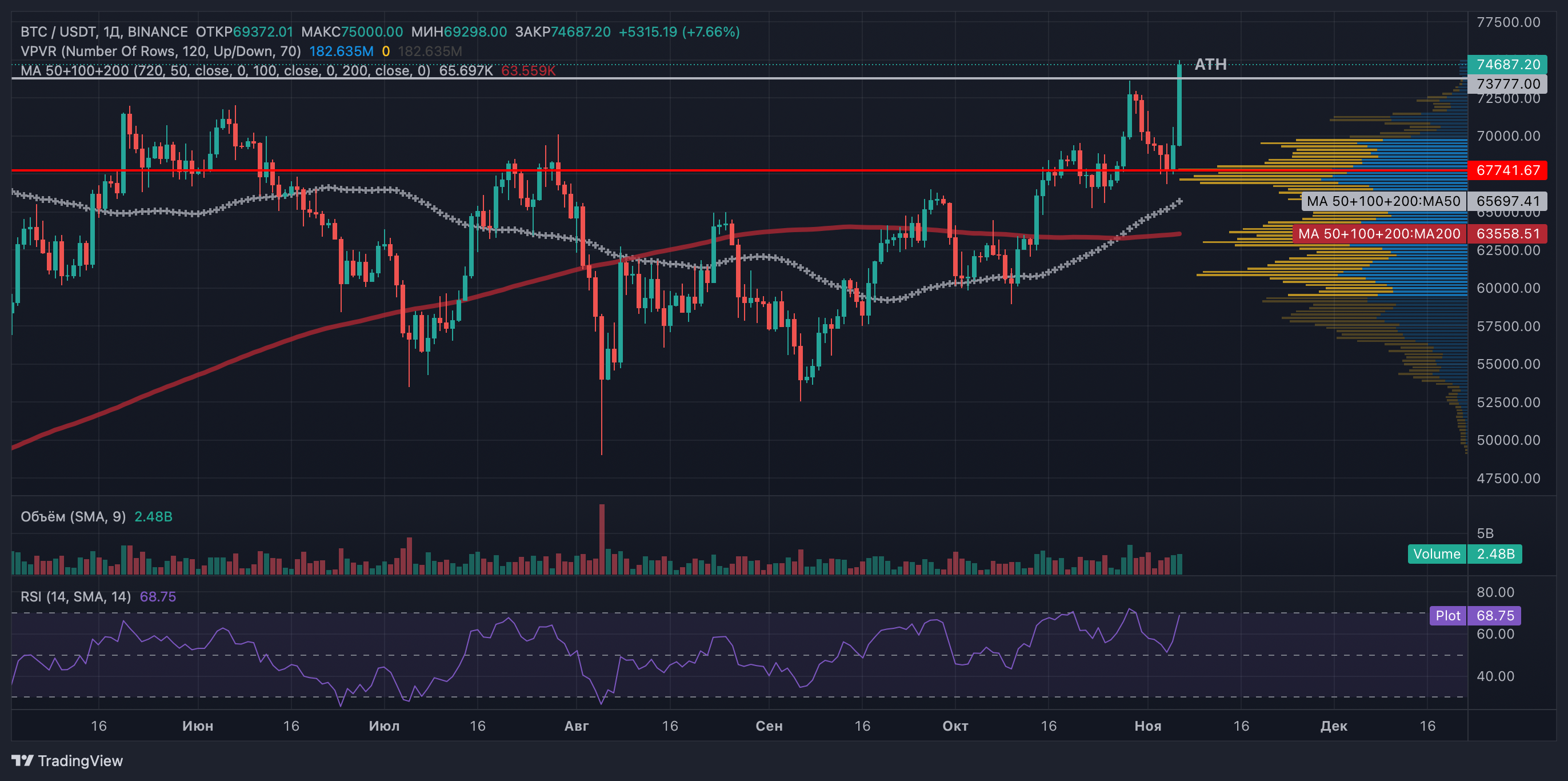Select the red 67741.67 price label

point(1507,170)
